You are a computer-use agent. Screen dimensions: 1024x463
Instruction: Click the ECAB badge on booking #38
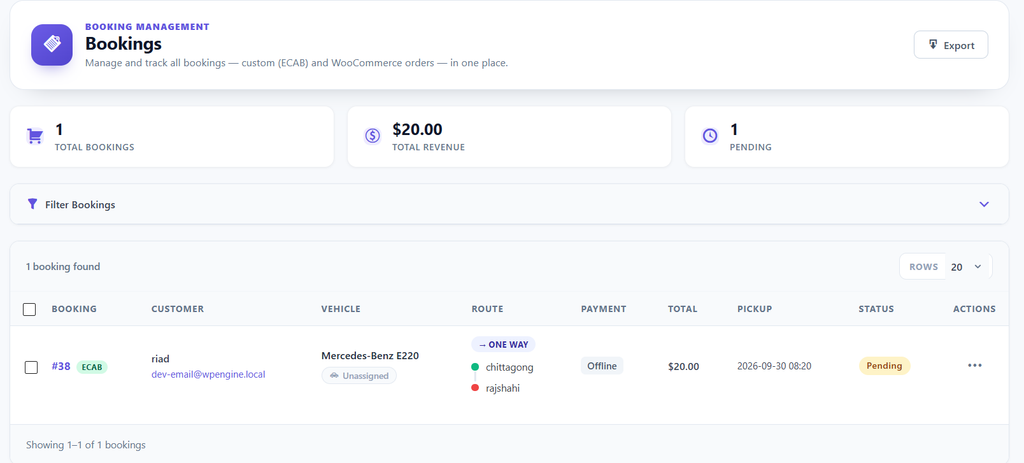(x=92, y=367)
